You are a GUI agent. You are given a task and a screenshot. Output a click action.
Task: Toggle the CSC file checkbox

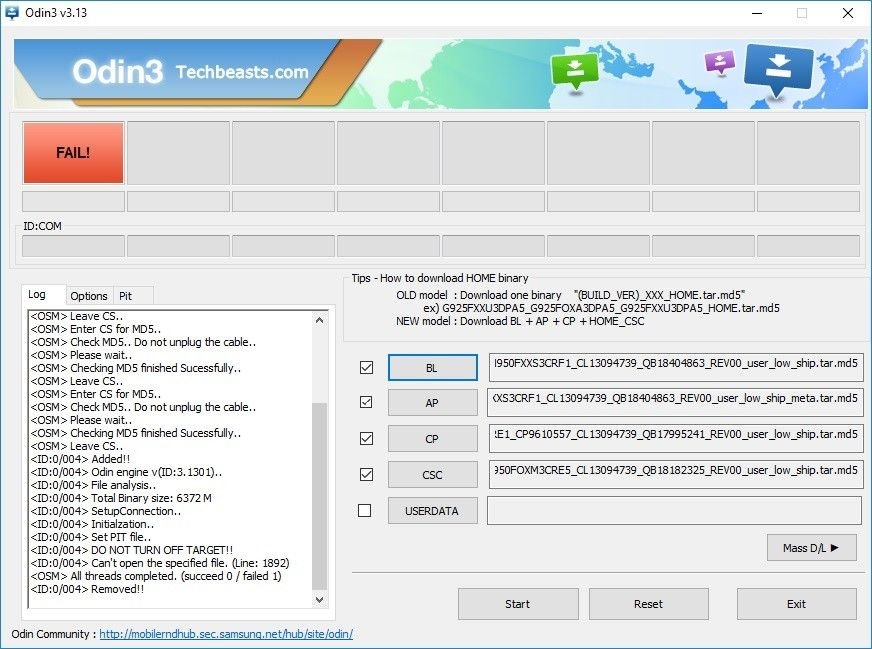coord(366,474)
